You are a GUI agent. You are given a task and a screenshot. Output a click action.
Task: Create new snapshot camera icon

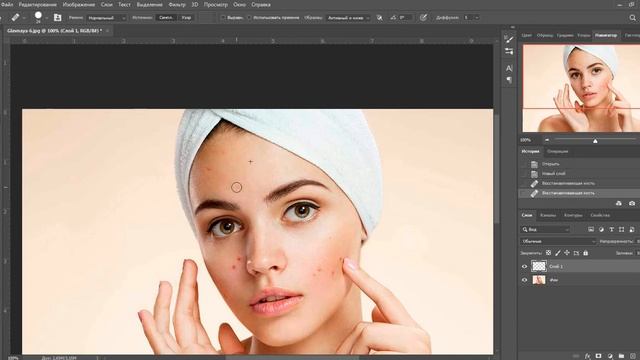pyautogui.click(x=632, y=203)
